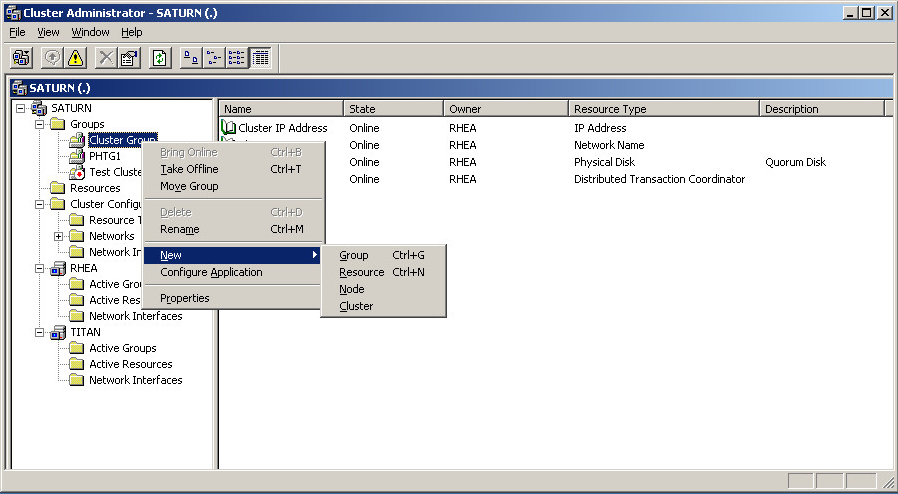The height and width of the screenshot is (494, 898).
Task: Click the app icon in the title bar
Action: 13,13
